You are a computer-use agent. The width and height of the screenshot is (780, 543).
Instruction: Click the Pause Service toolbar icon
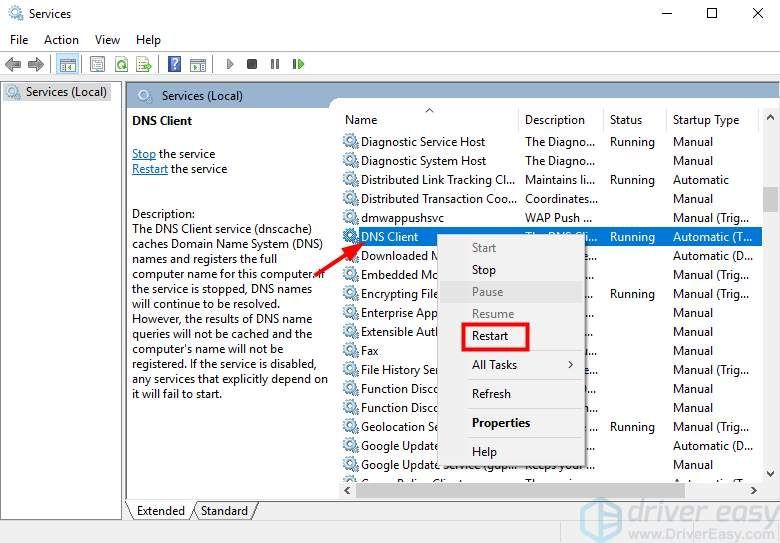point(275,64)
